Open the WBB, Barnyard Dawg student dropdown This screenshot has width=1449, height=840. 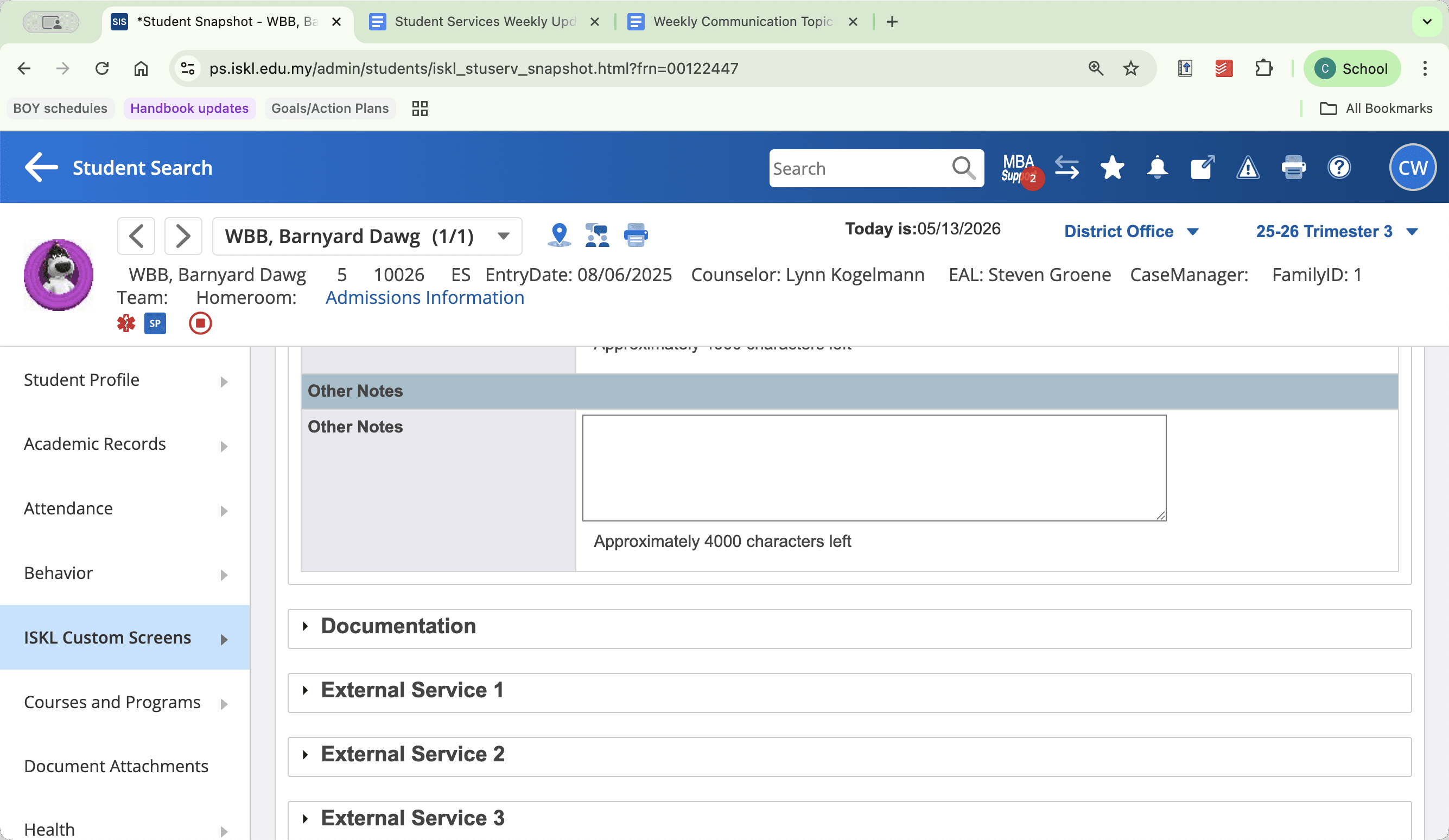367,236
